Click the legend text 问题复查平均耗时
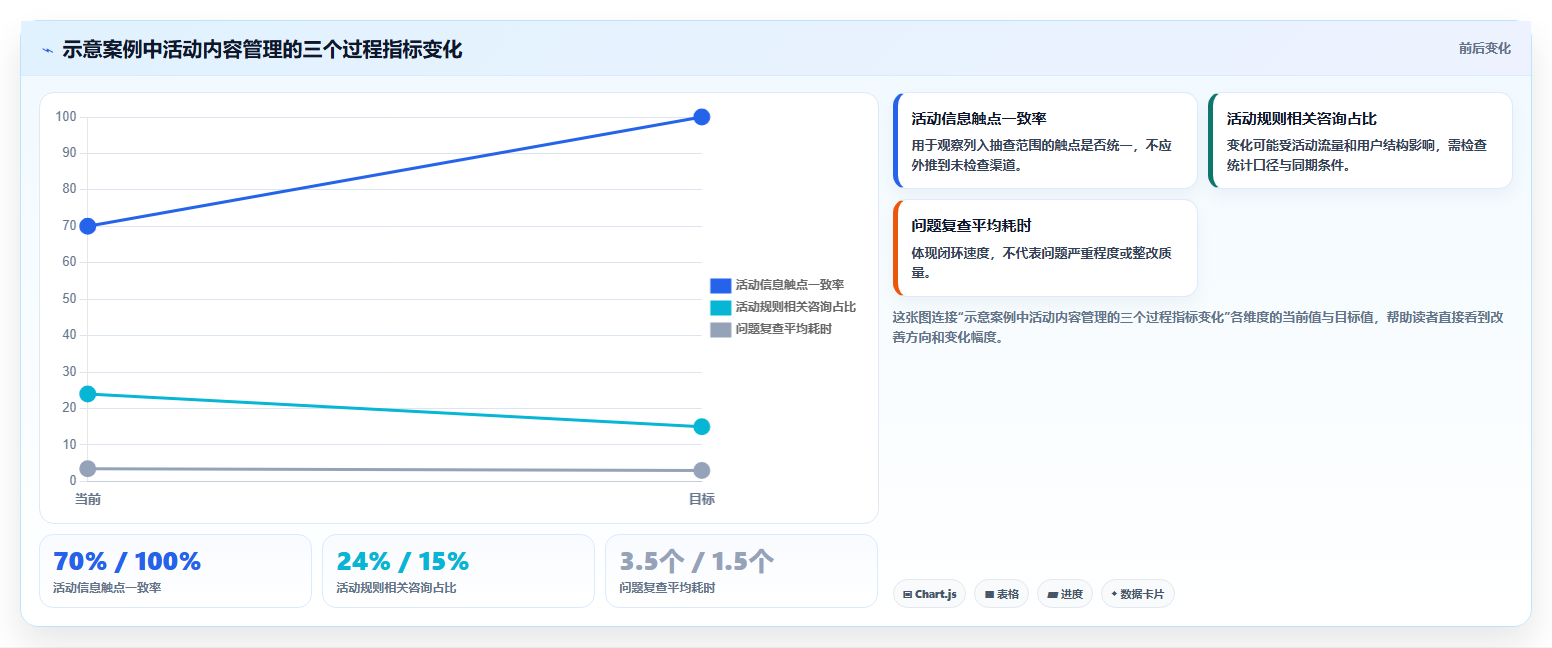The height and width of the screenshot is (648, 1552). click(784, 329)
